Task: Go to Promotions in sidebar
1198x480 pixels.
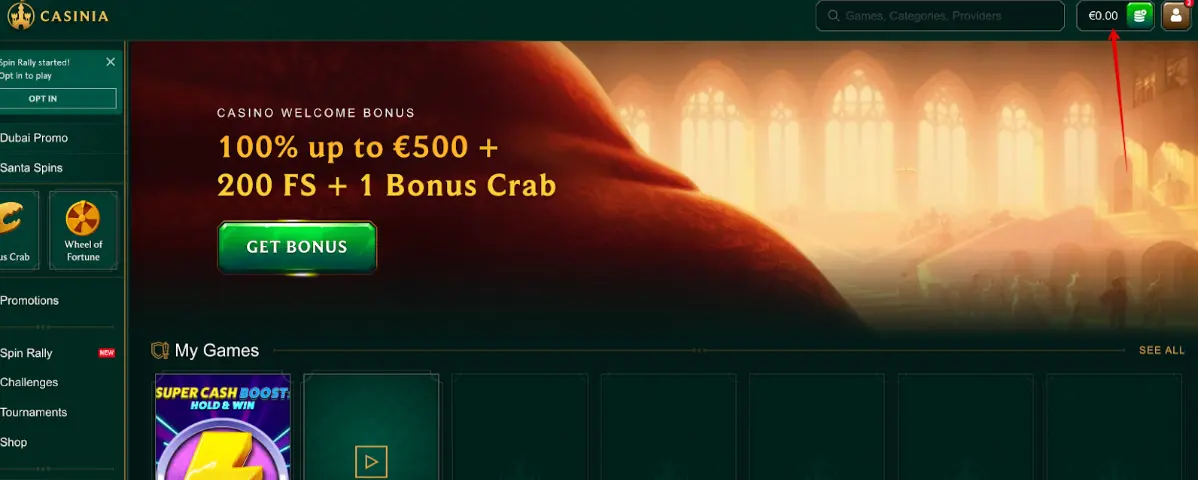Action: (29, 301)
